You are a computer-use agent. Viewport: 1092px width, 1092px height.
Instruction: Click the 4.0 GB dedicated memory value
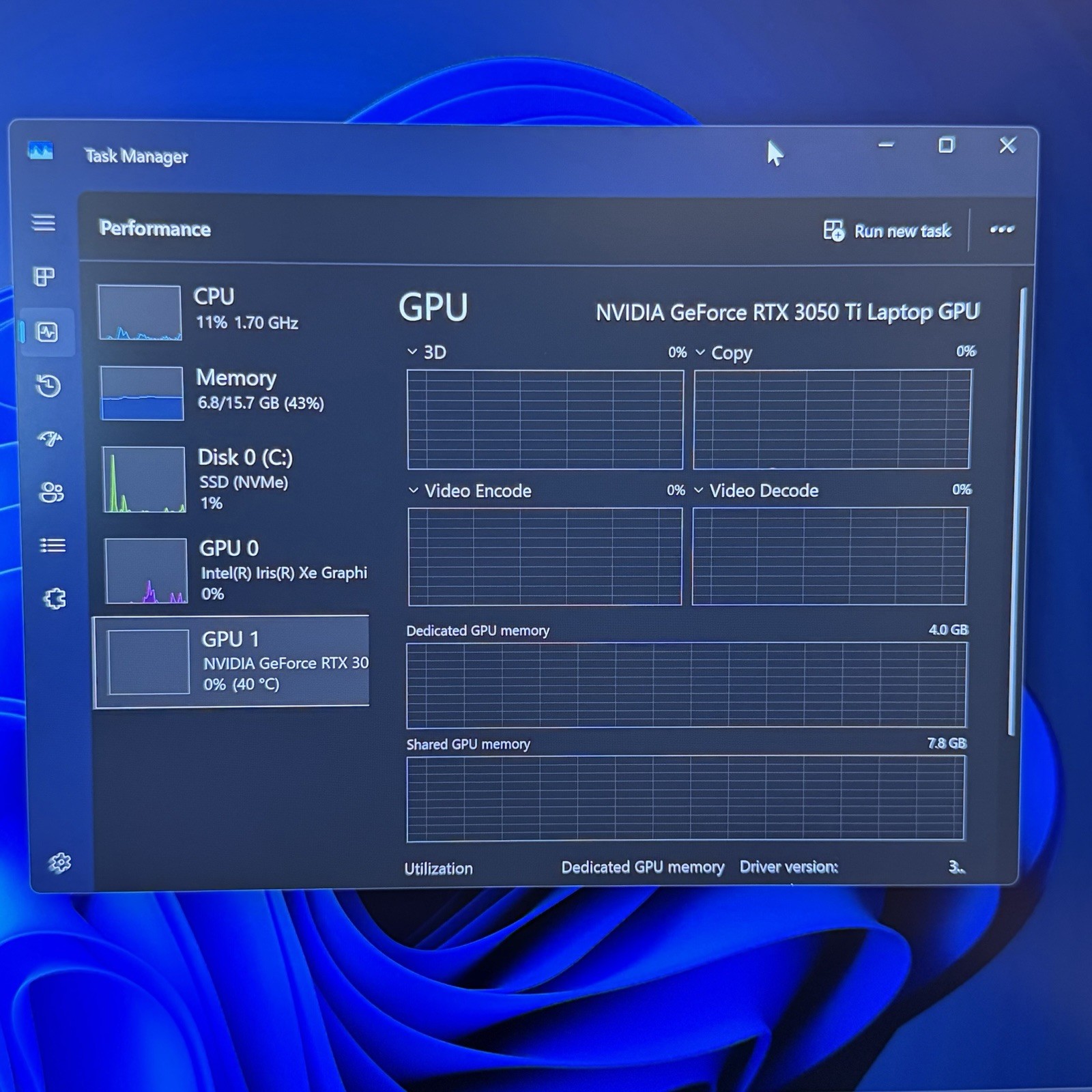click(949, 630)
